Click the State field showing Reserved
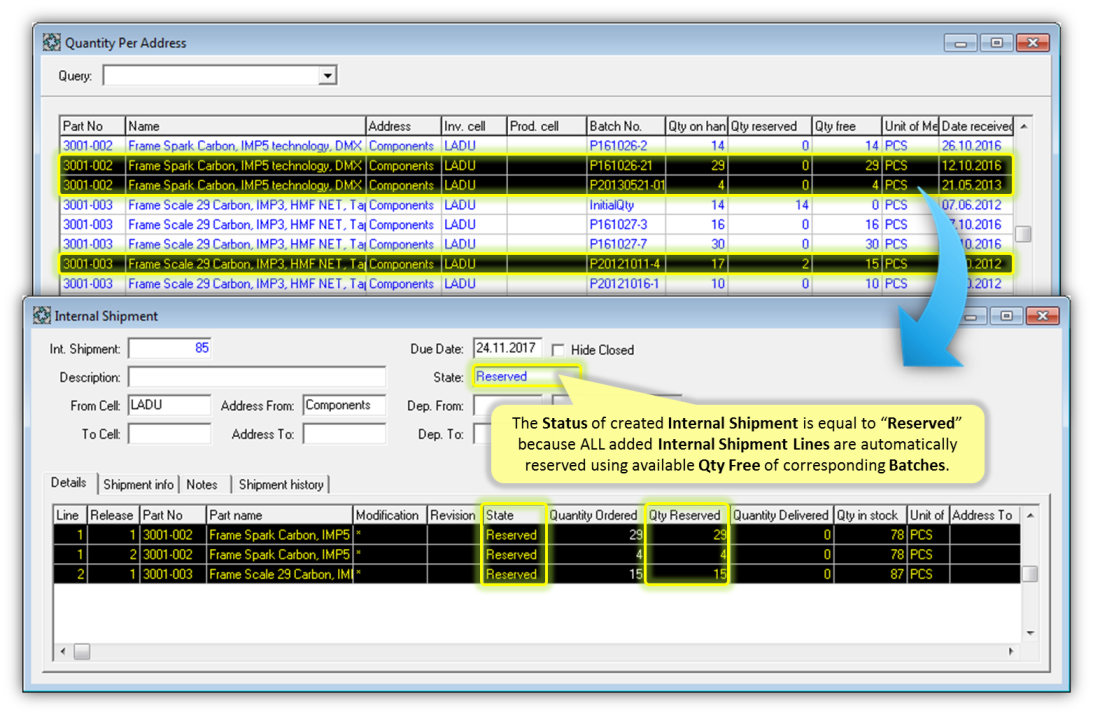 [526, 376]
